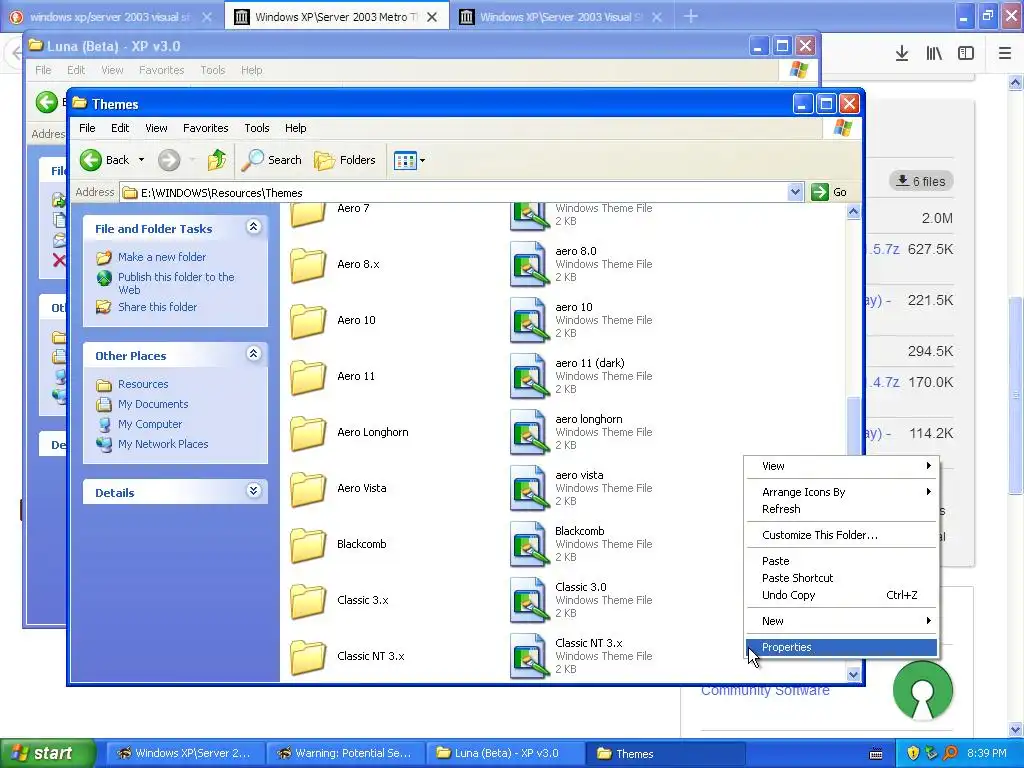
Task: Click the browser downloads arrow icon
Action: click(x=902, y=54)
